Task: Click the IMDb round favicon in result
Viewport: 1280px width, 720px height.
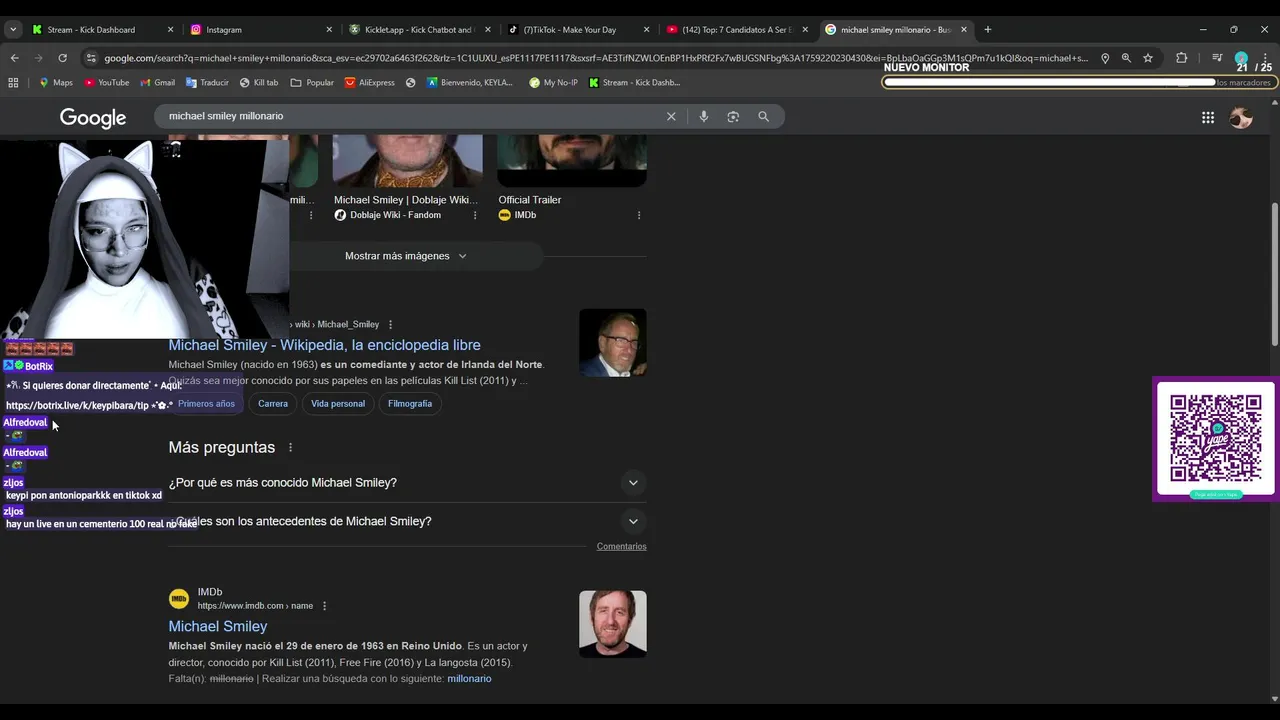Action: [x=179, y=599]
